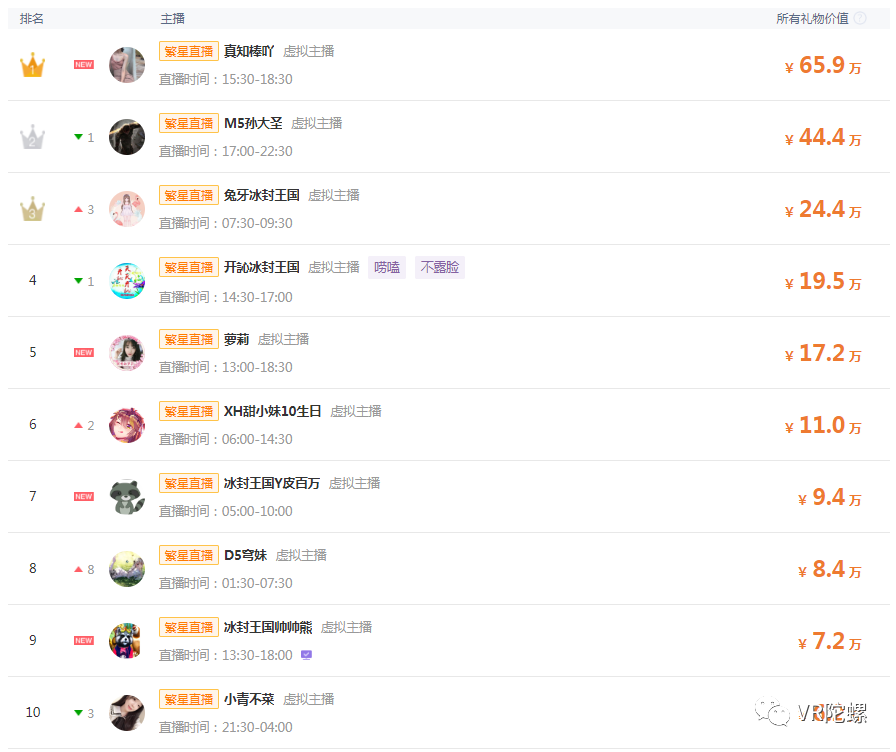Click 繁星直播 badge on 开沁冰封王国 row

pos(189,267)
